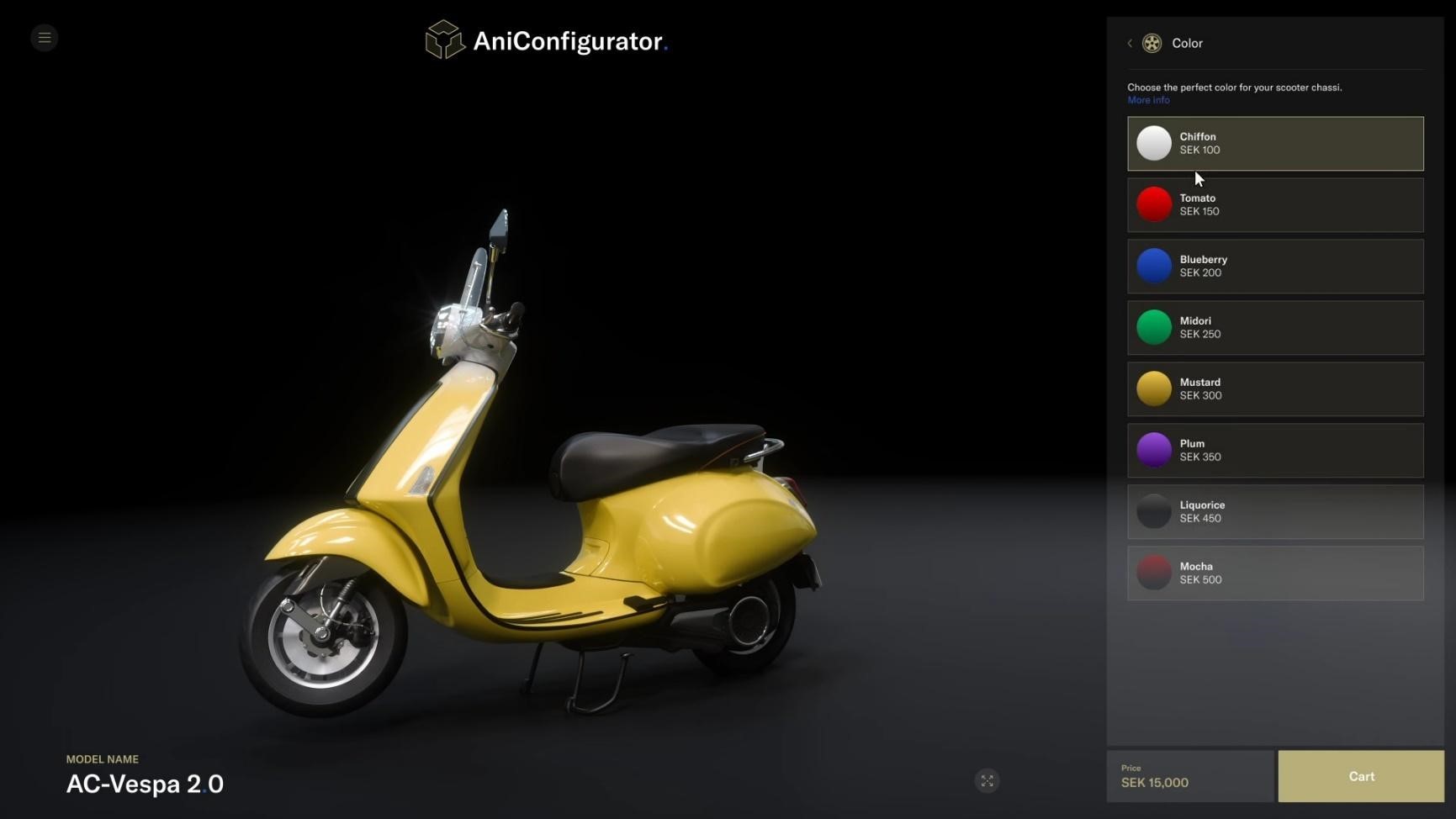Click the Price SEK 15,000 field

(1189, 776)
